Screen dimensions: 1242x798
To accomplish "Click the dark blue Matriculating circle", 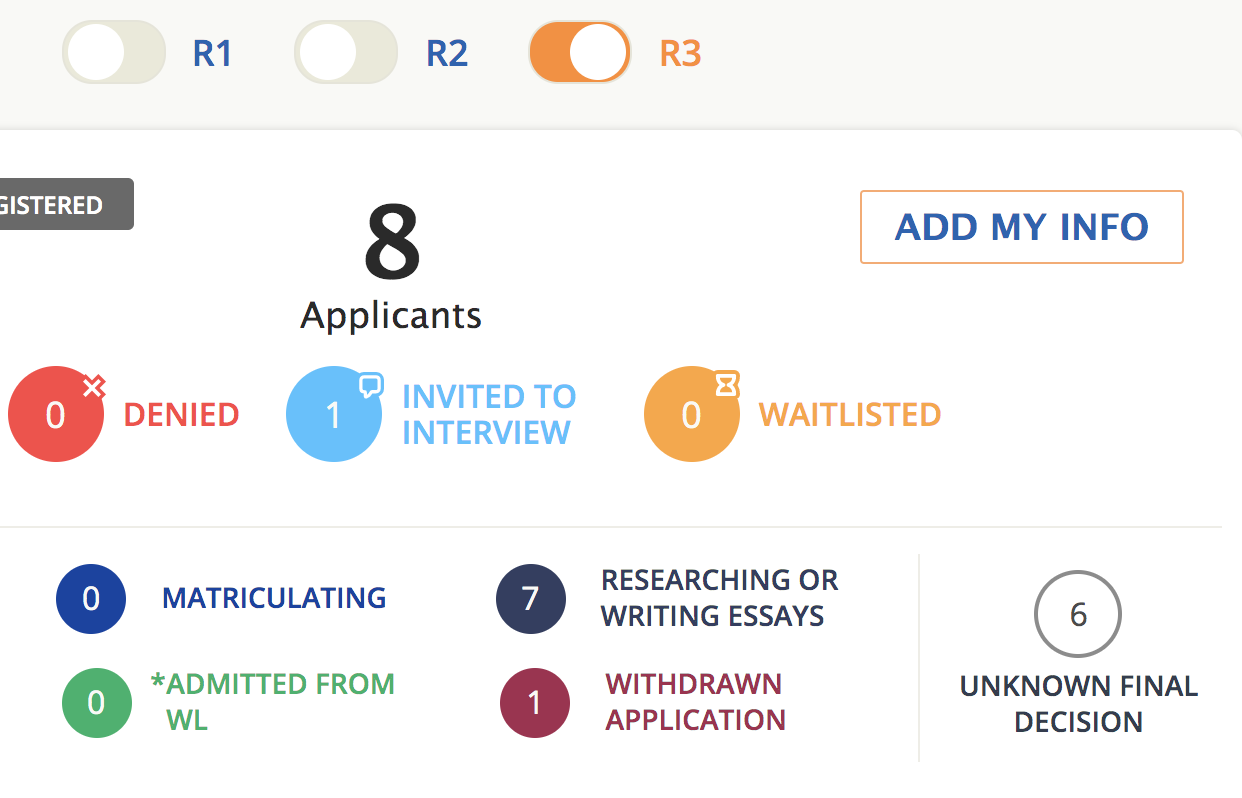I will tap(91, 599).
